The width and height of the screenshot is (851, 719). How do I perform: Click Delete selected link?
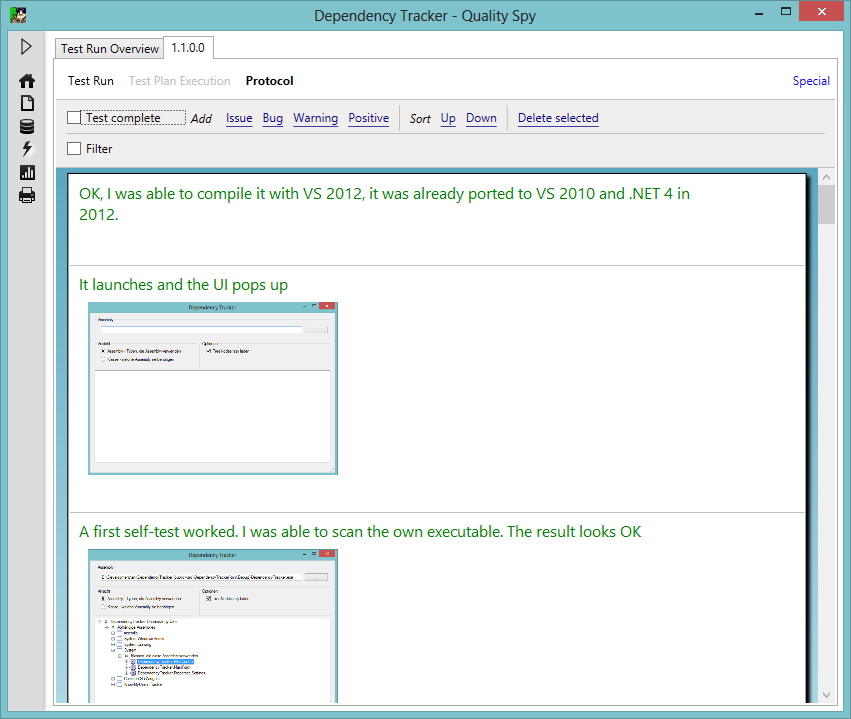[x=558, y=118]
